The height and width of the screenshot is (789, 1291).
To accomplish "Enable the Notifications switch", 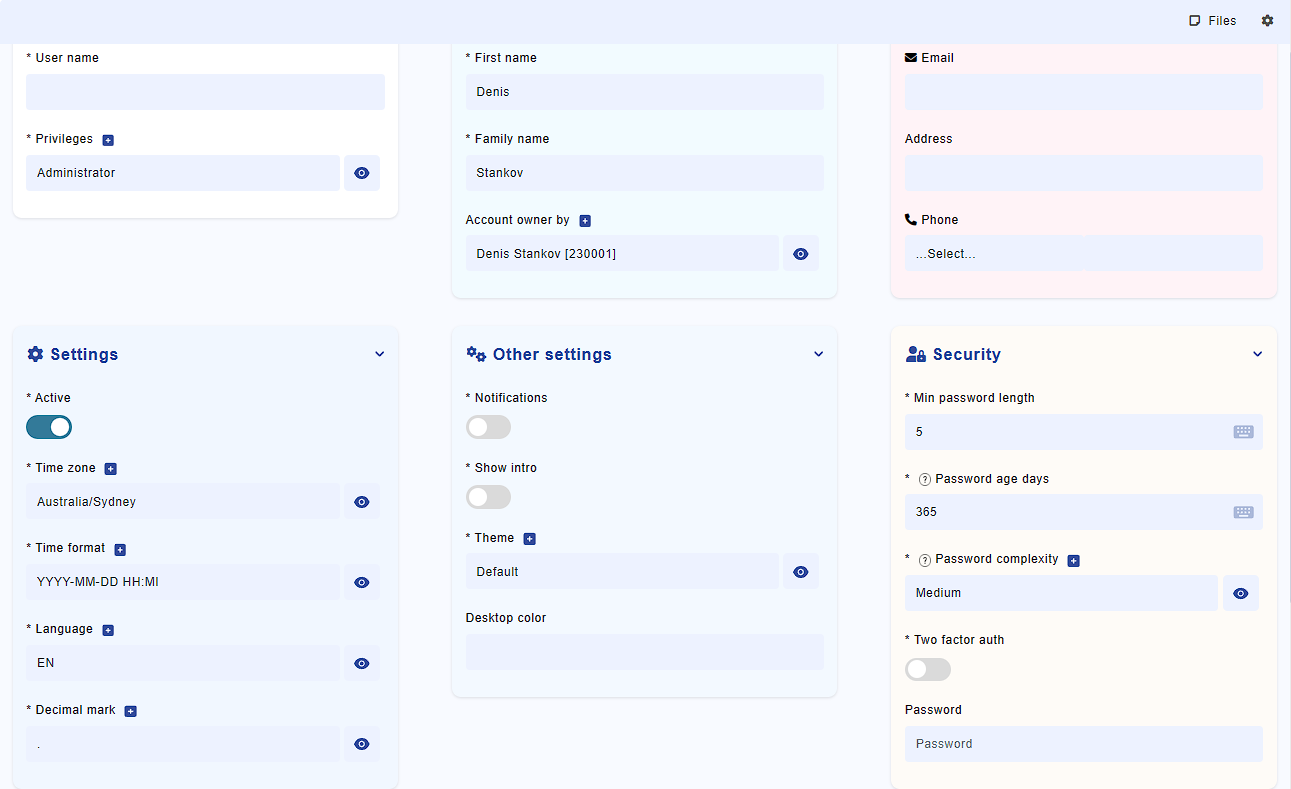I will [488, 428].
